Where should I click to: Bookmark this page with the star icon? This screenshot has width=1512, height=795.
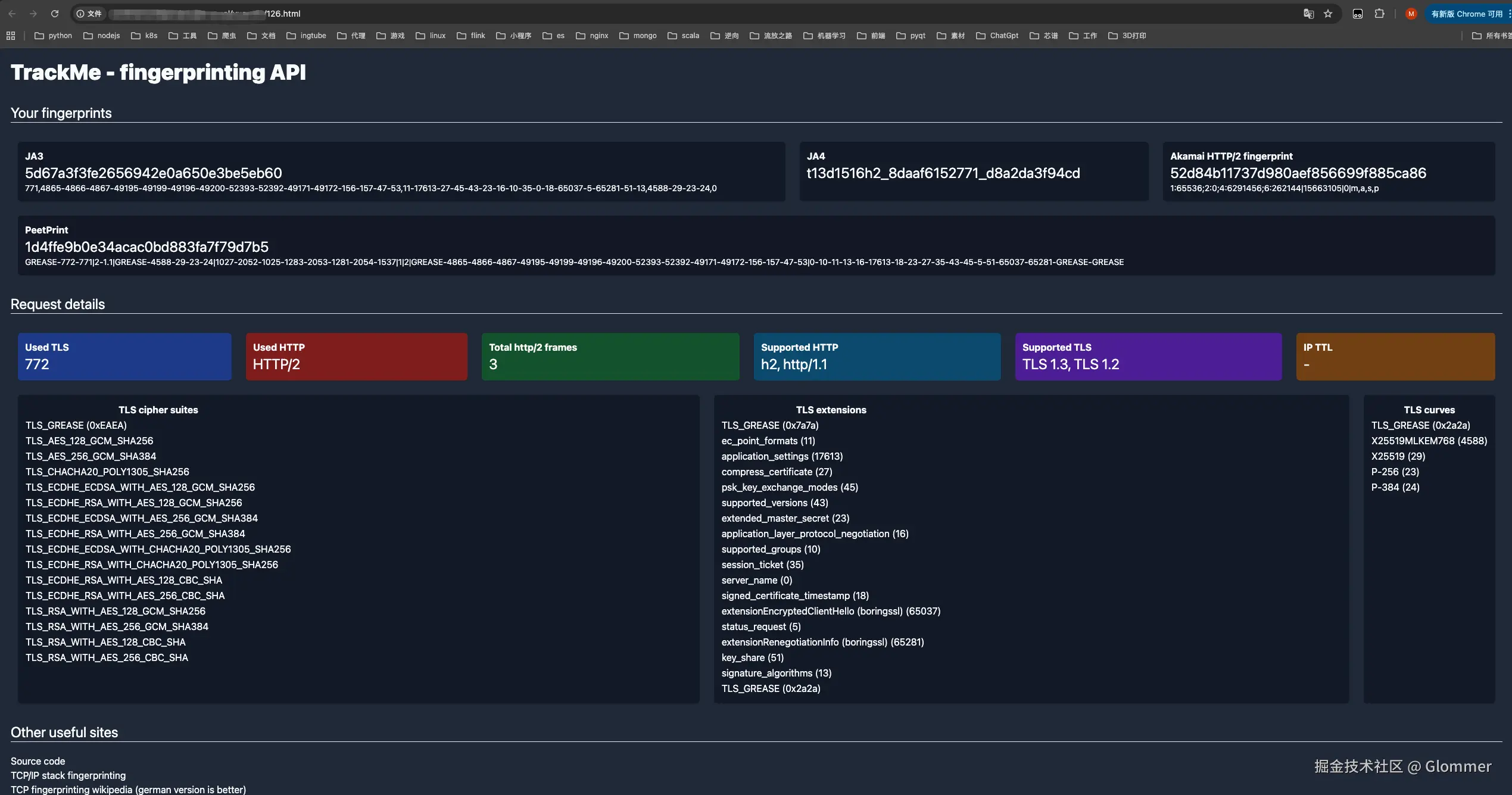pos(1328,13)
